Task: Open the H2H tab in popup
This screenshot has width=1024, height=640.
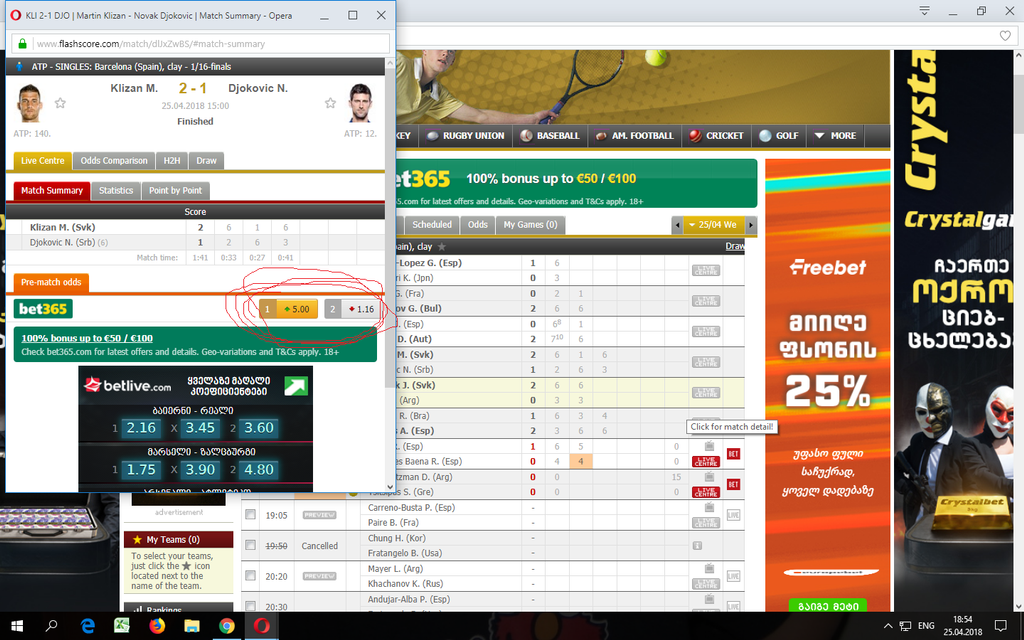Action: [172, 161]
